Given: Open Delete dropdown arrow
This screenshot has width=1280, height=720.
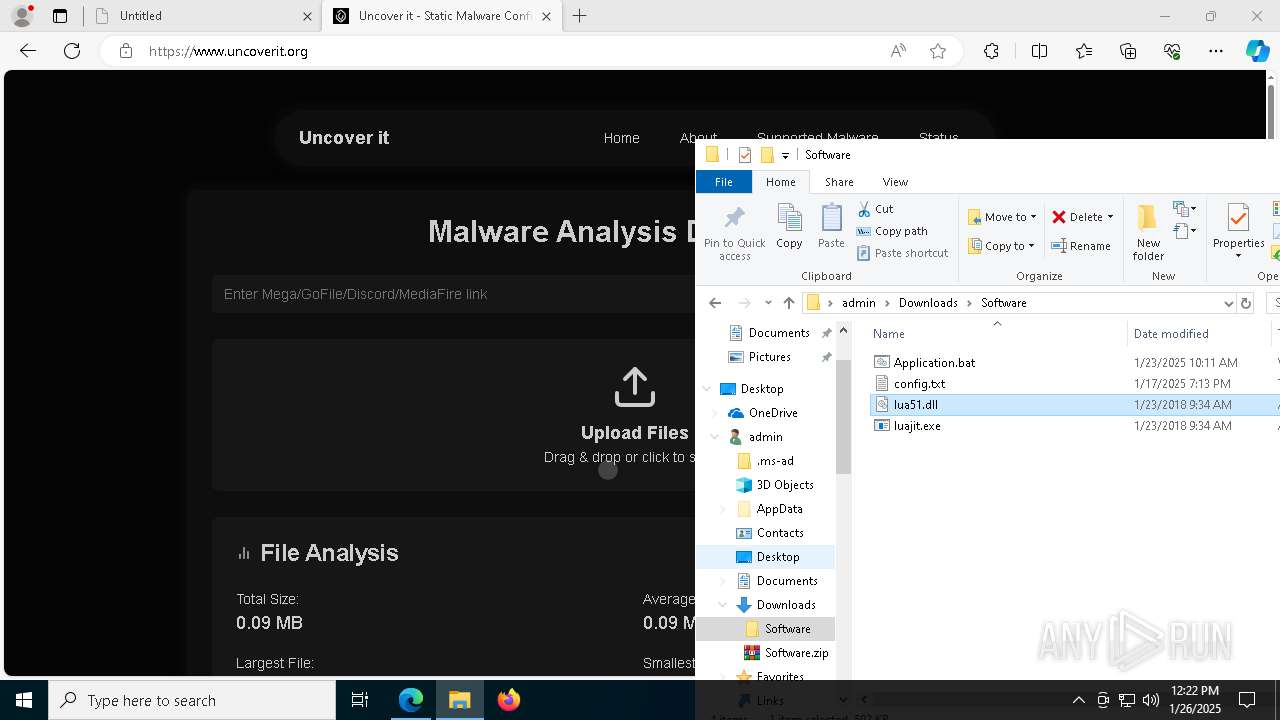Looking at the screenshot, I should tap(1110, 217).
